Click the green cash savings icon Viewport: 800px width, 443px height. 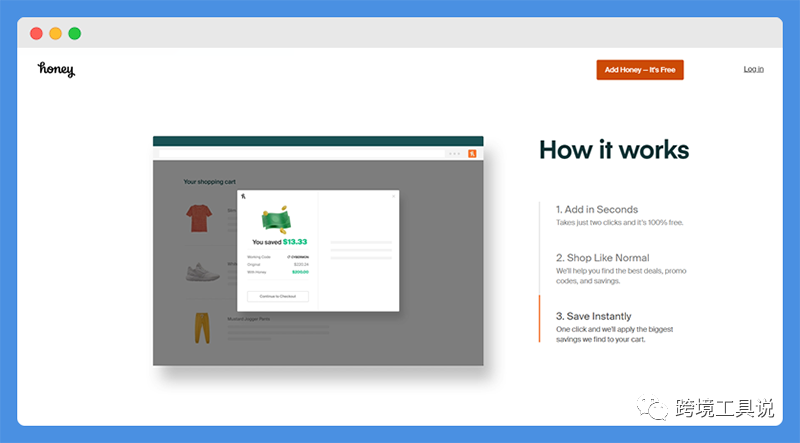(276, 220)
